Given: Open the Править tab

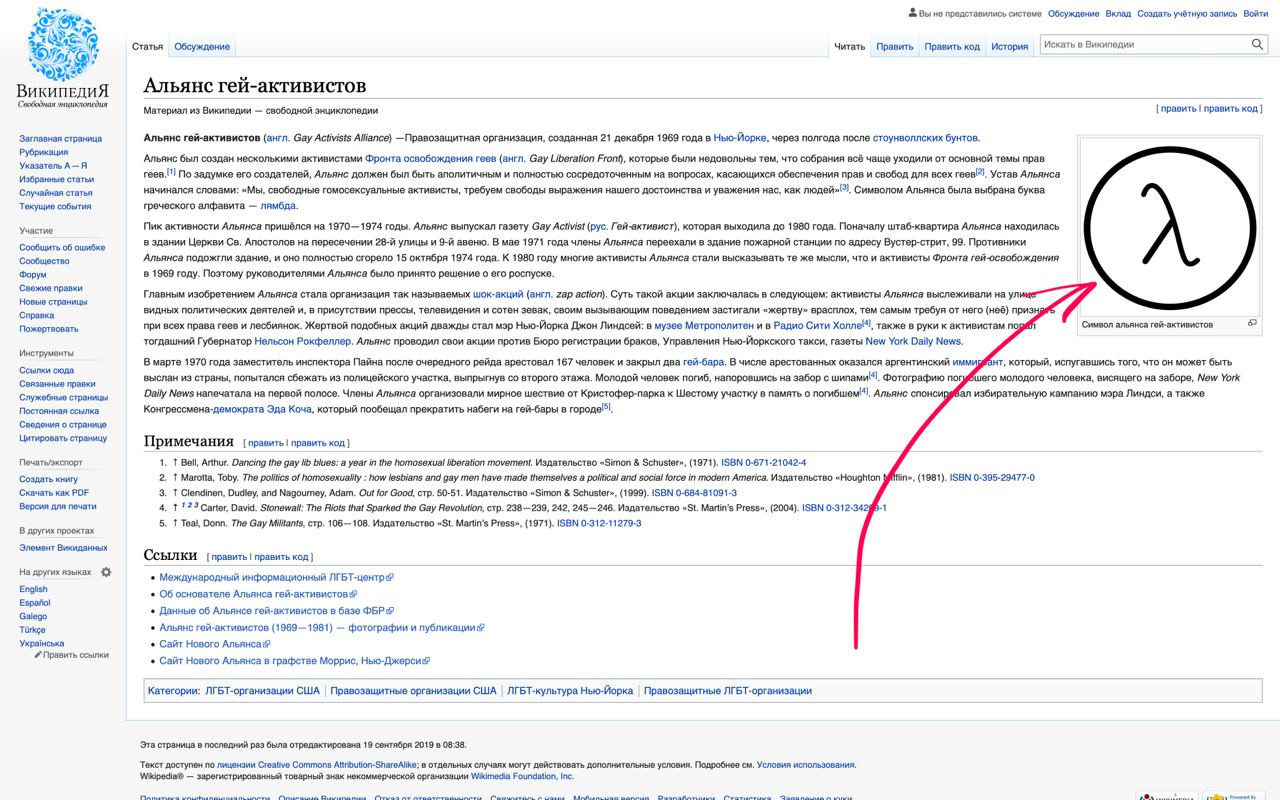Looking at the screenshot, I should [x=895, y=46].
